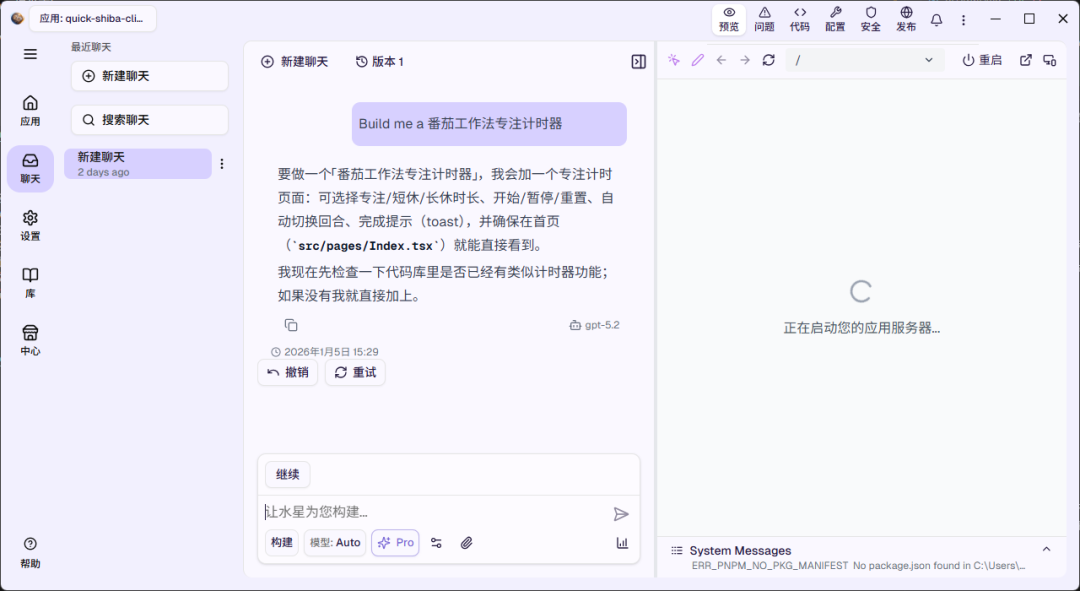Image resolution: width=1080 pixels, height=591 pixels.
Task: Toggle Pro mode in the chat input
Action: (395, 542)
